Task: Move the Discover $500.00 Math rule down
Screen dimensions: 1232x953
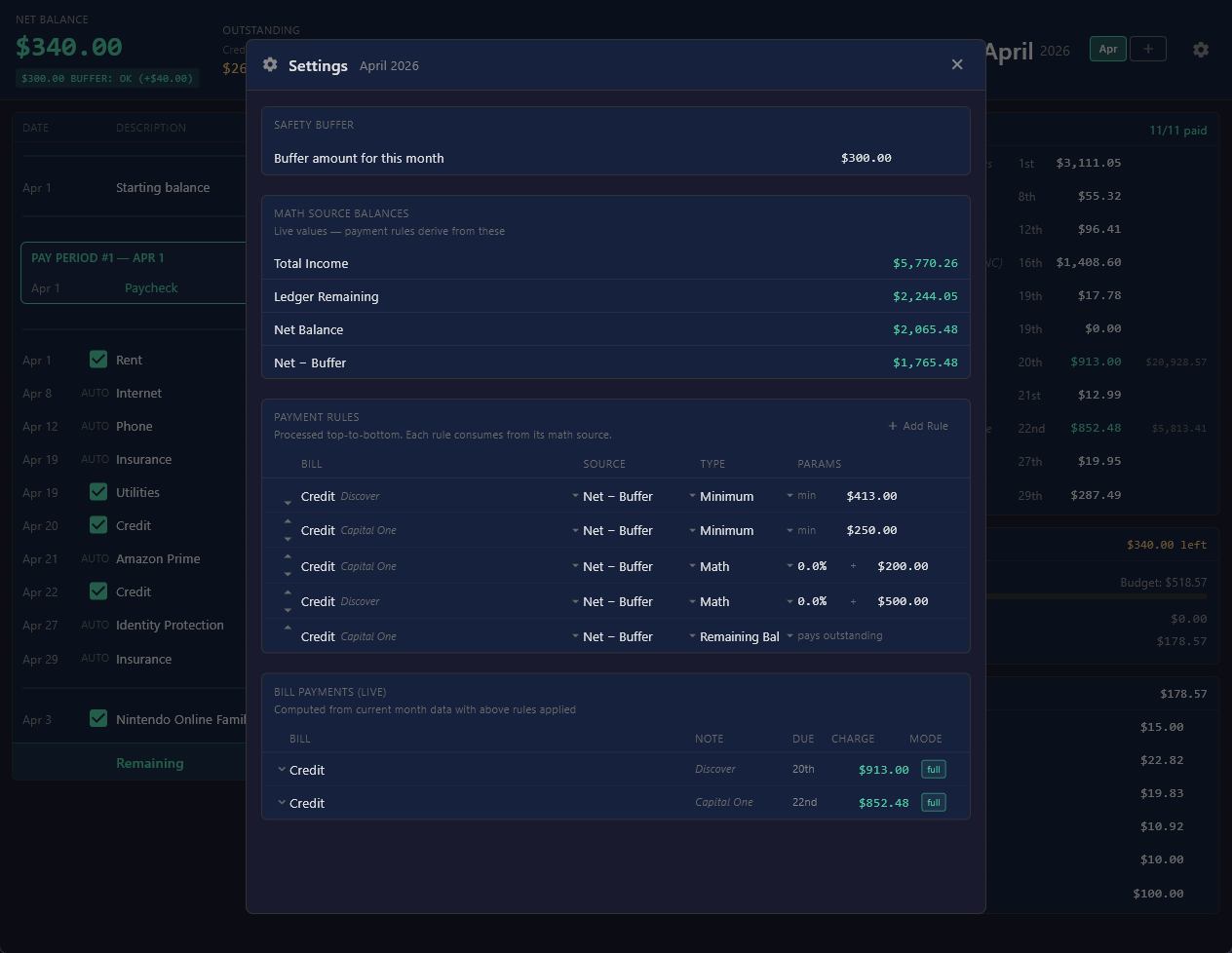Action: pyautogui.click(x=288, y=610)
